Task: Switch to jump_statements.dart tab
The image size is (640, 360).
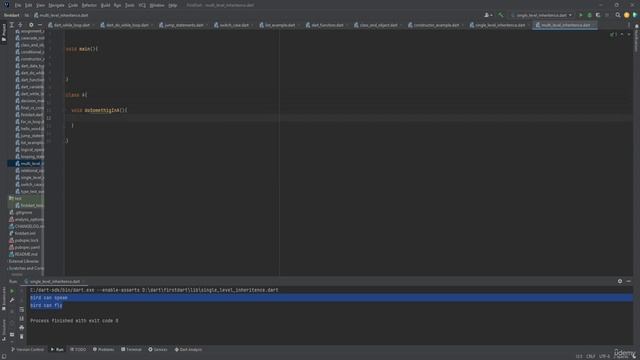Action: (183, 25)
